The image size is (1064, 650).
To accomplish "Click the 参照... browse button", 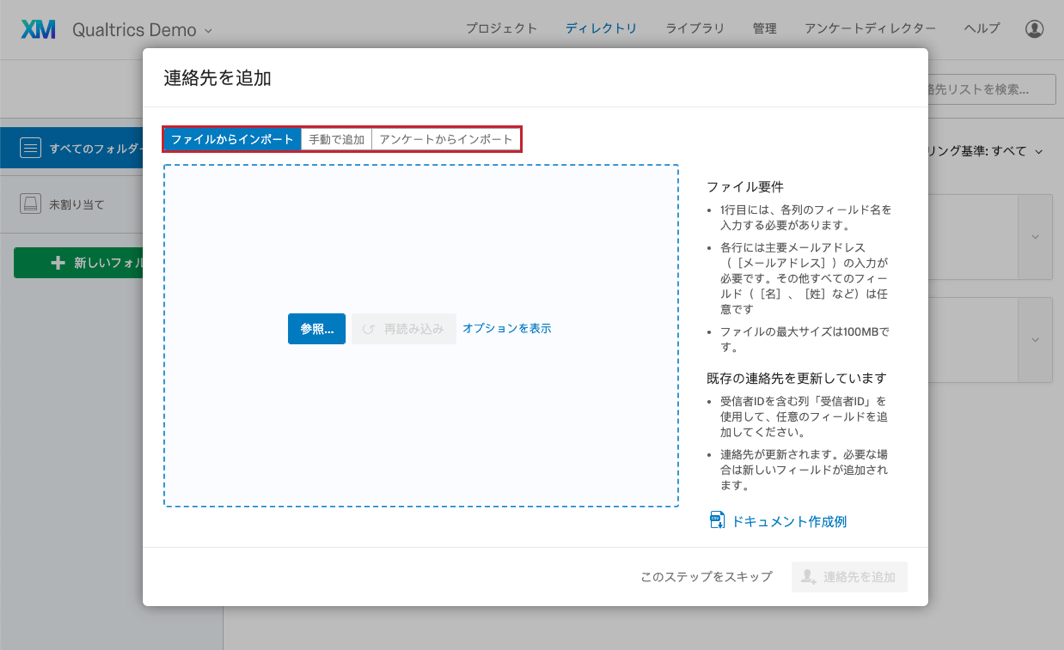I will (316, 328).
